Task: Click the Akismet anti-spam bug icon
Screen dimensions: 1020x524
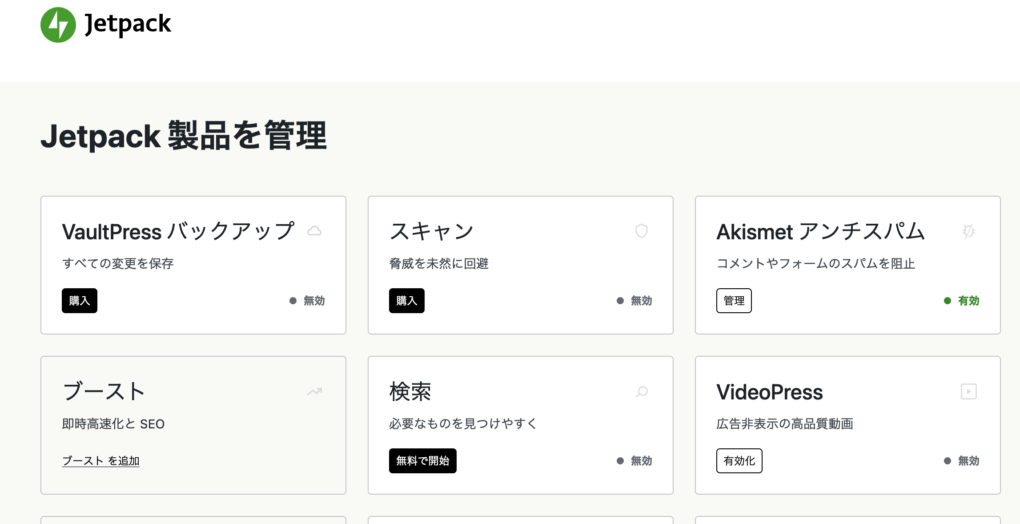Action: pos(968,231)
